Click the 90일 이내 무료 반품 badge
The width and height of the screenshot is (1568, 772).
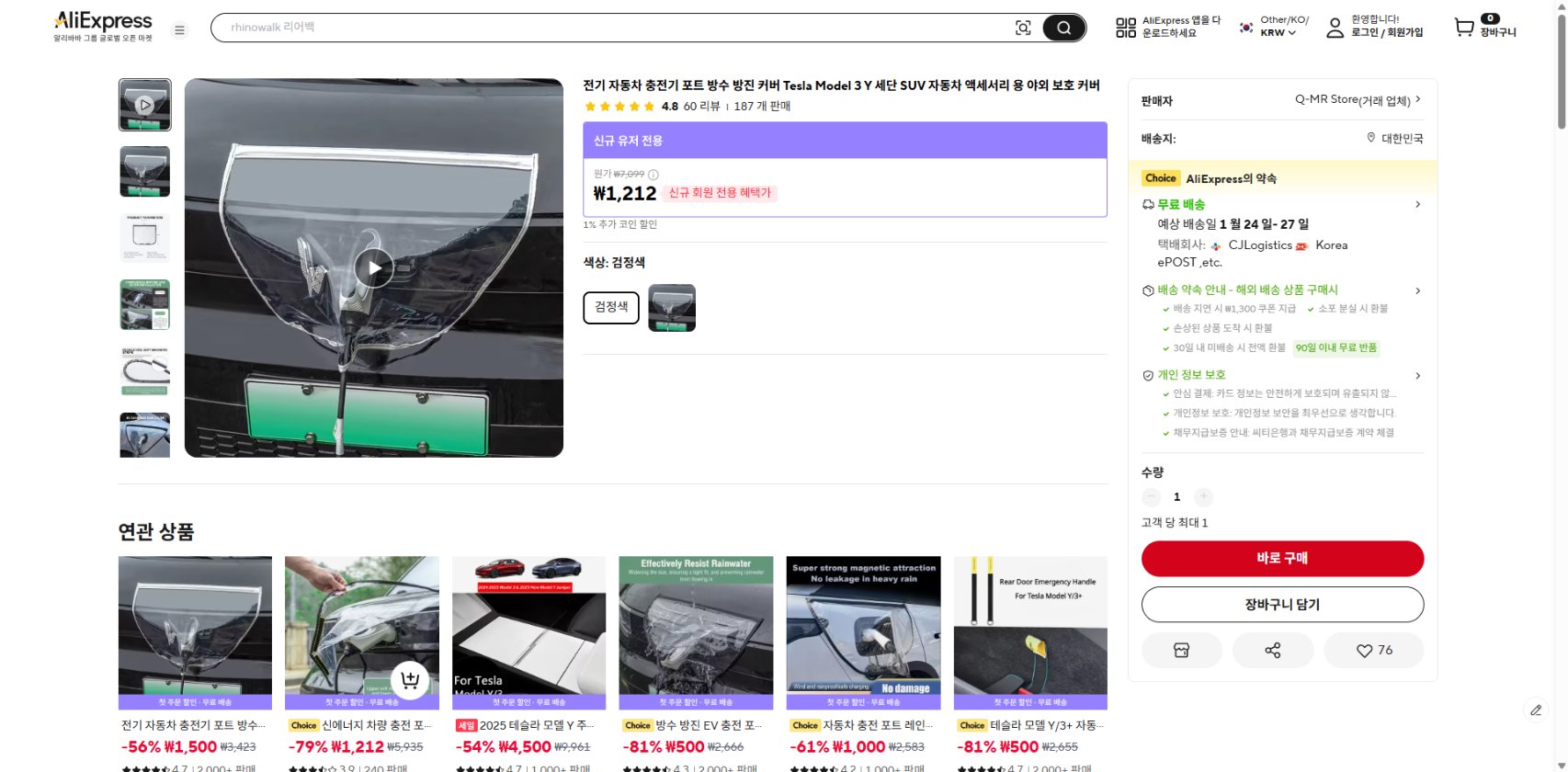click(1336, 348)
